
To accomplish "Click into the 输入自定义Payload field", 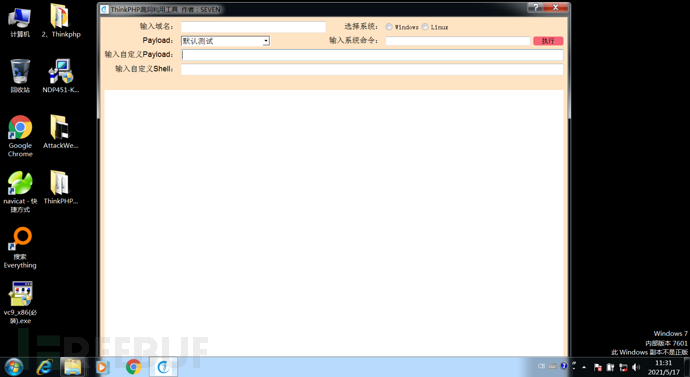I will [372, 55].
